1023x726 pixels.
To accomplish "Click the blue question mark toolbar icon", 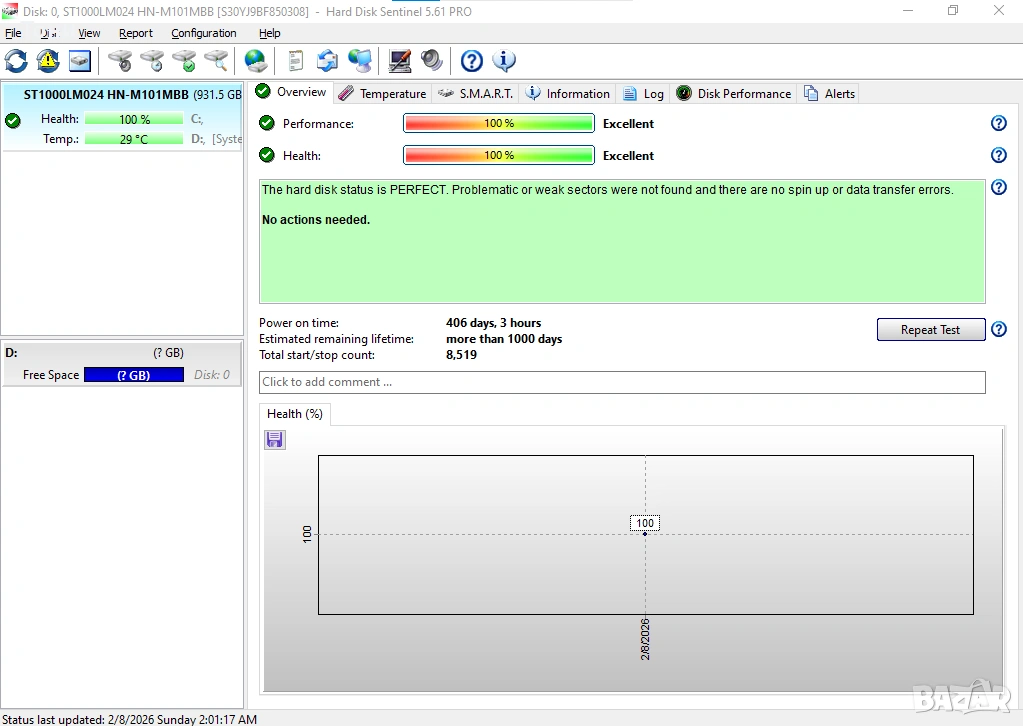I will coord(472,61).
